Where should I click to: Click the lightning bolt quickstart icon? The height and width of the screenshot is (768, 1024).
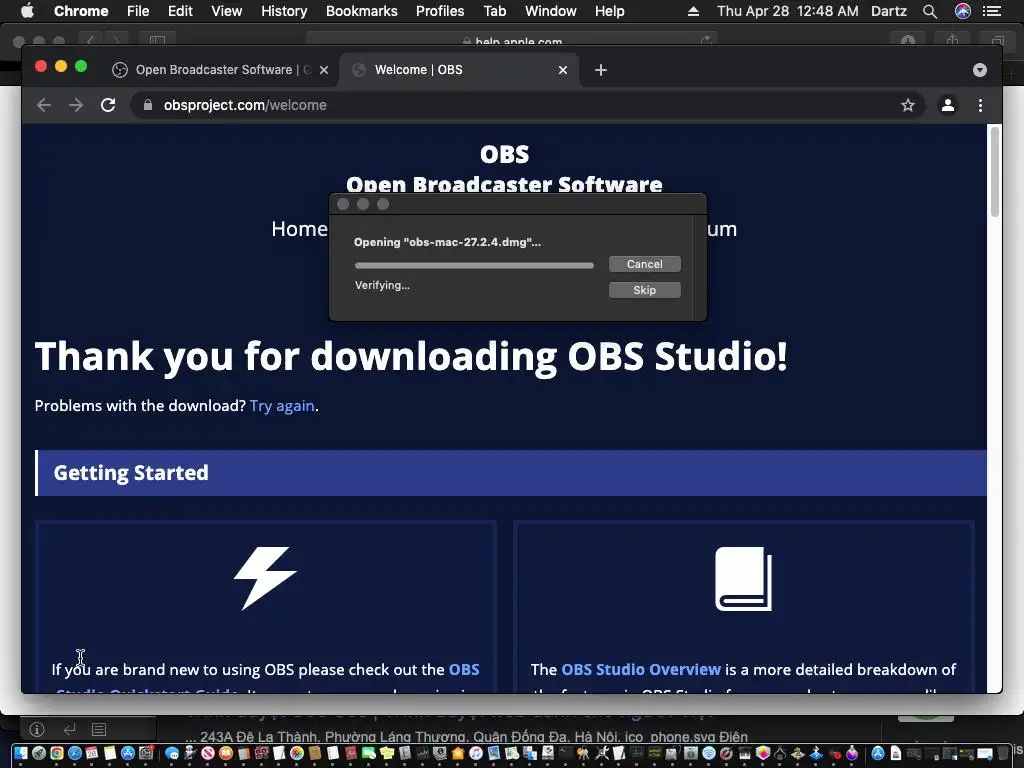(x=265, y=579)
